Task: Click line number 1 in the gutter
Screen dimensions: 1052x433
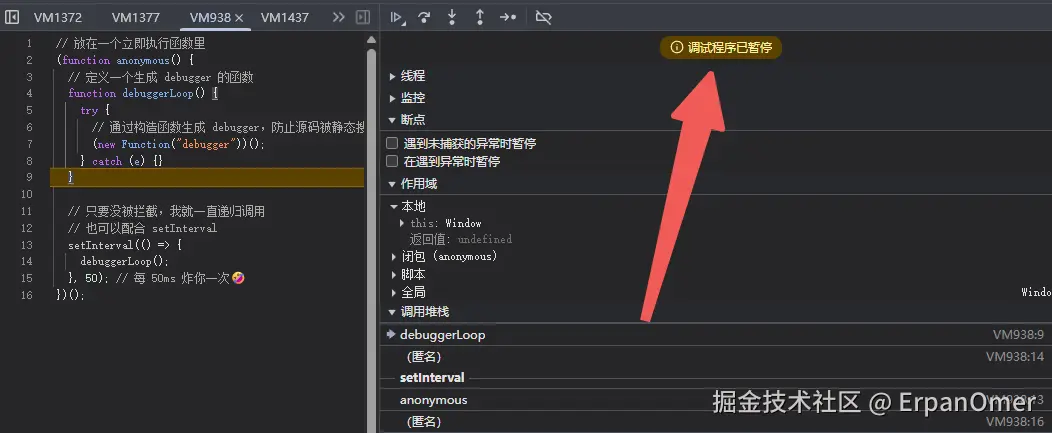Action: pos(29,44)
